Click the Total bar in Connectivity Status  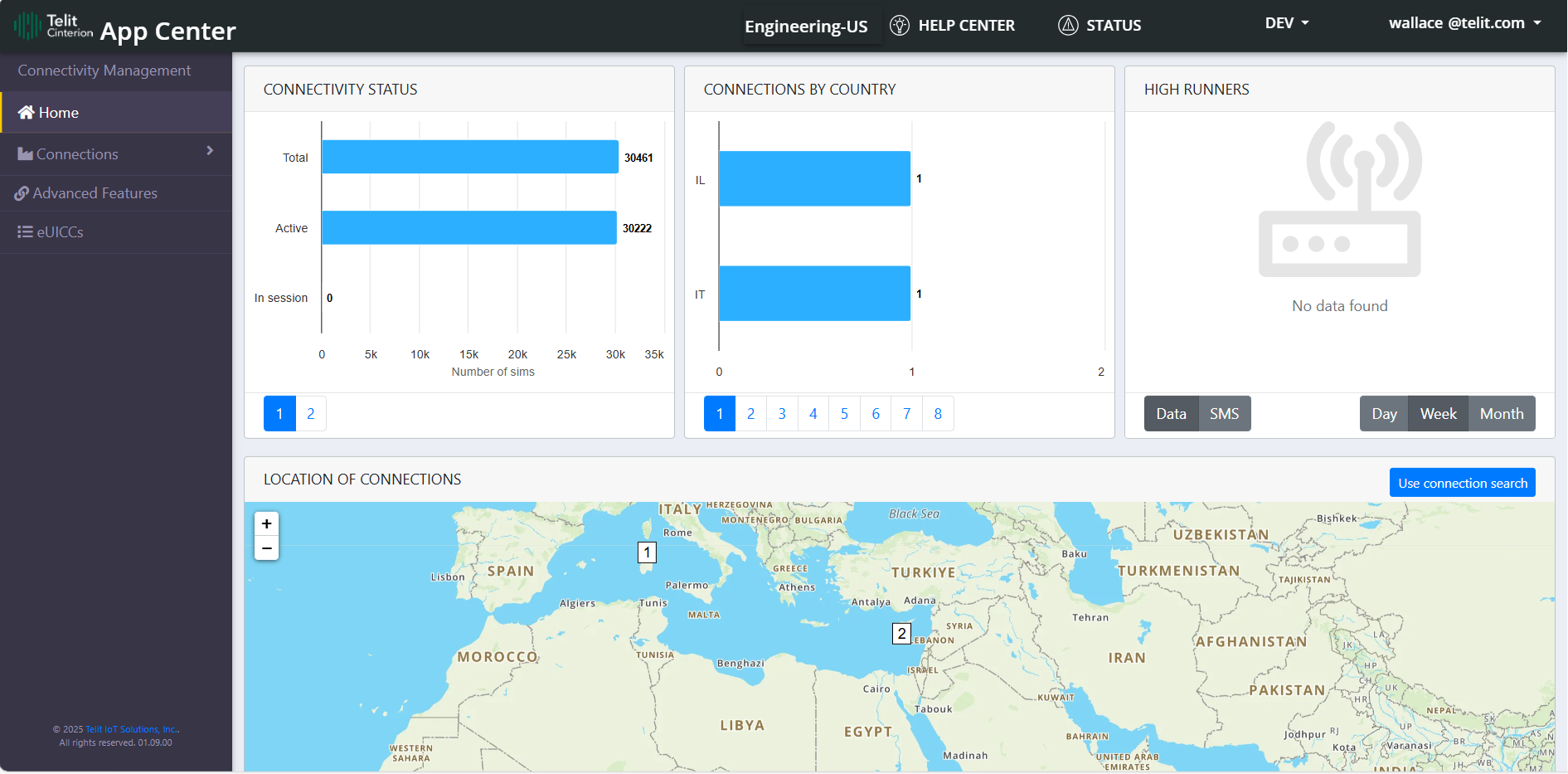point(469,157)
